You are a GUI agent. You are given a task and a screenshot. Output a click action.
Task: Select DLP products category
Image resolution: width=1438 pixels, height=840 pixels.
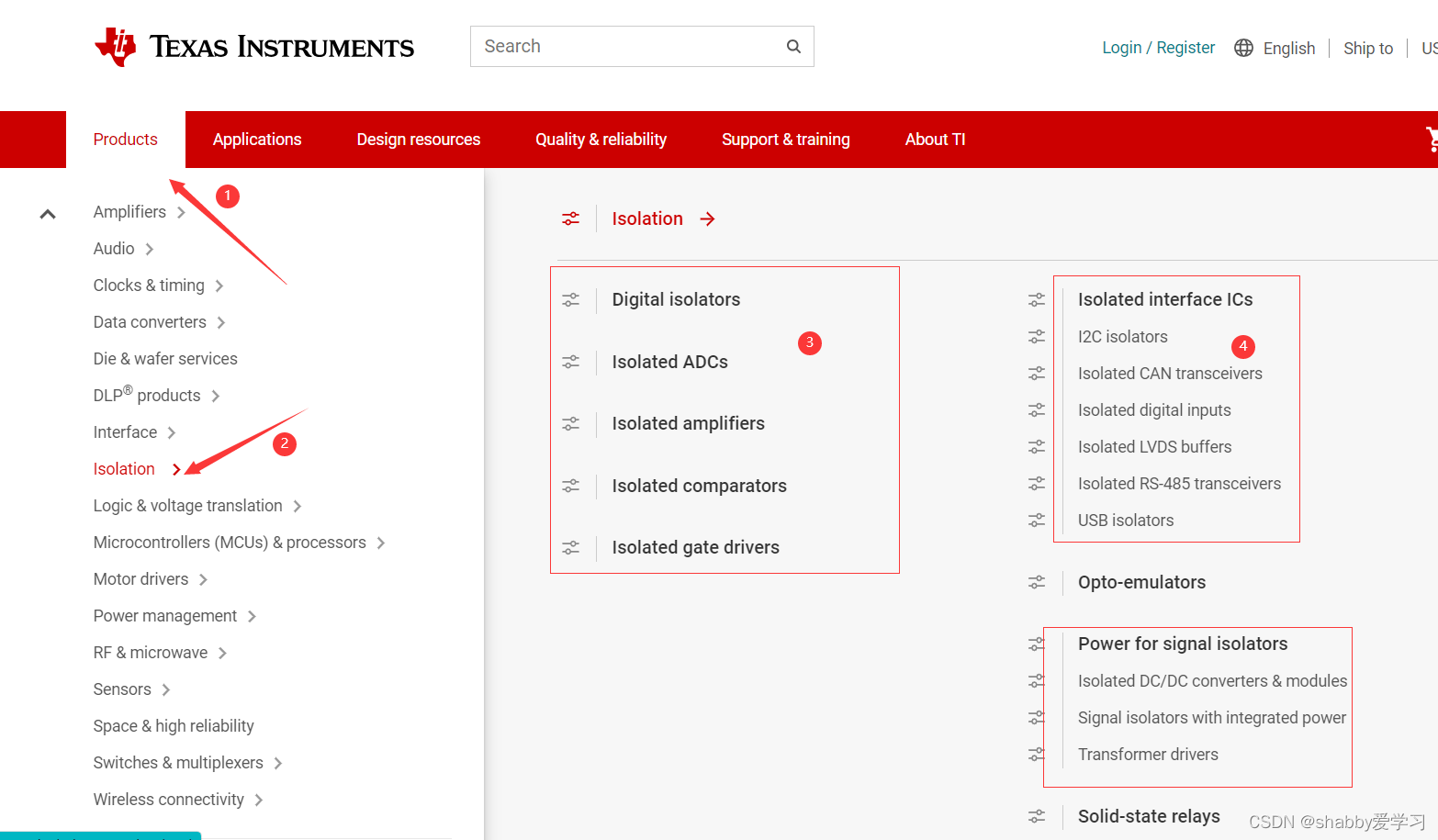147,395
